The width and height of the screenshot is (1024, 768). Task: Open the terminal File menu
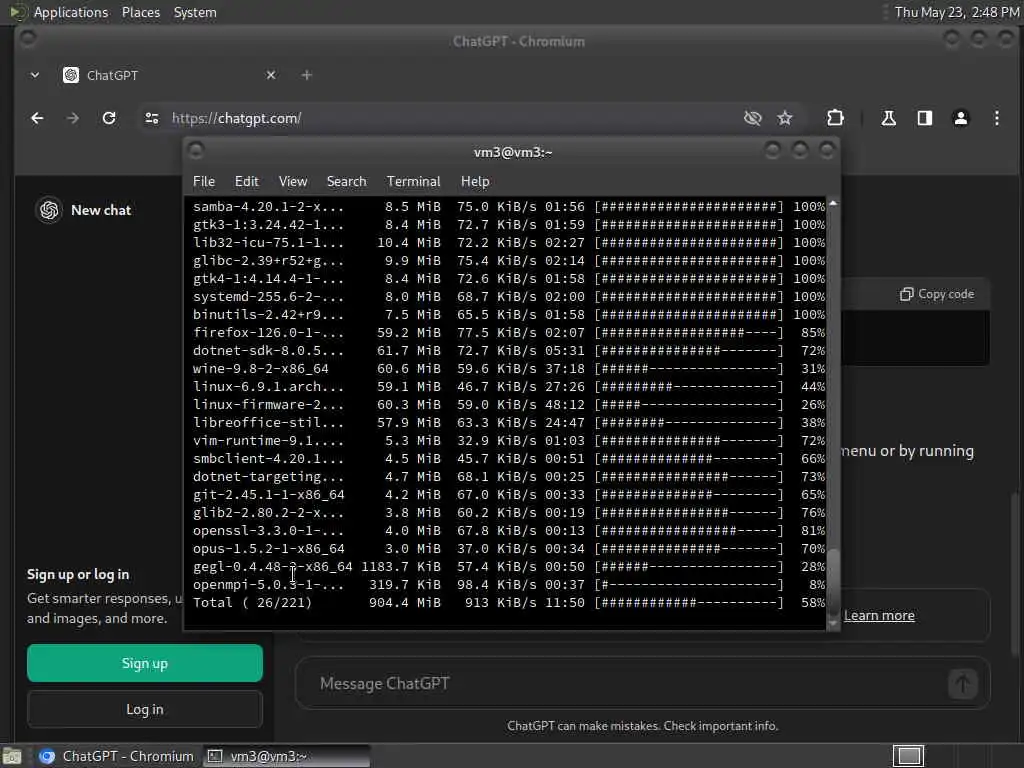204,182
